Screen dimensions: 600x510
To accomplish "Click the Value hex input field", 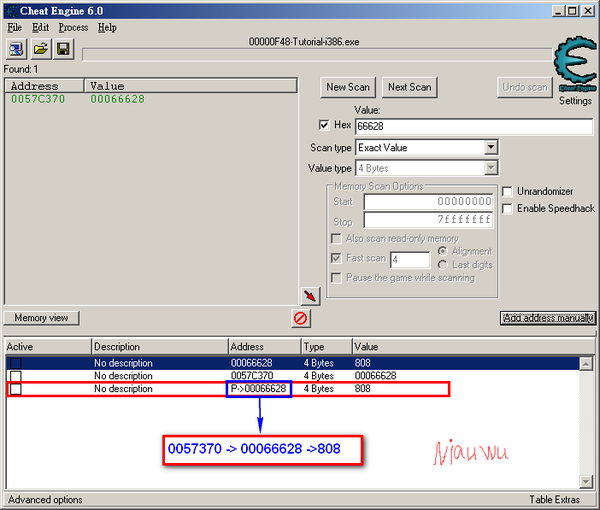I will tap(474, 126).
